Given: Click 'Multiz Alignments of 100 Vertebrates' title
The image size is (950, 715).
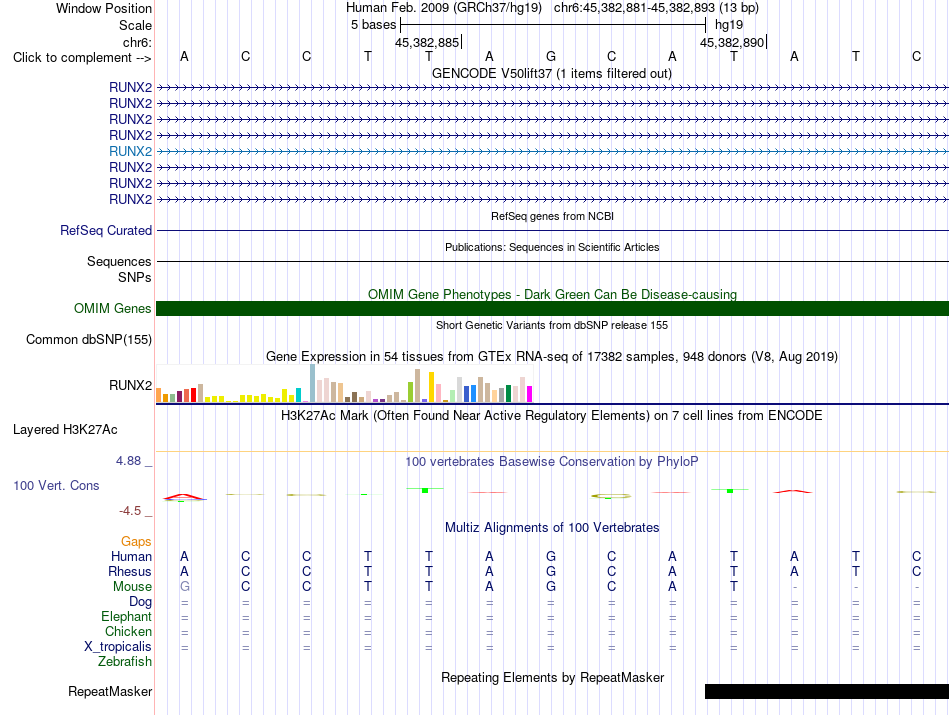Looking at the screenshot, I should coord(552,528).
